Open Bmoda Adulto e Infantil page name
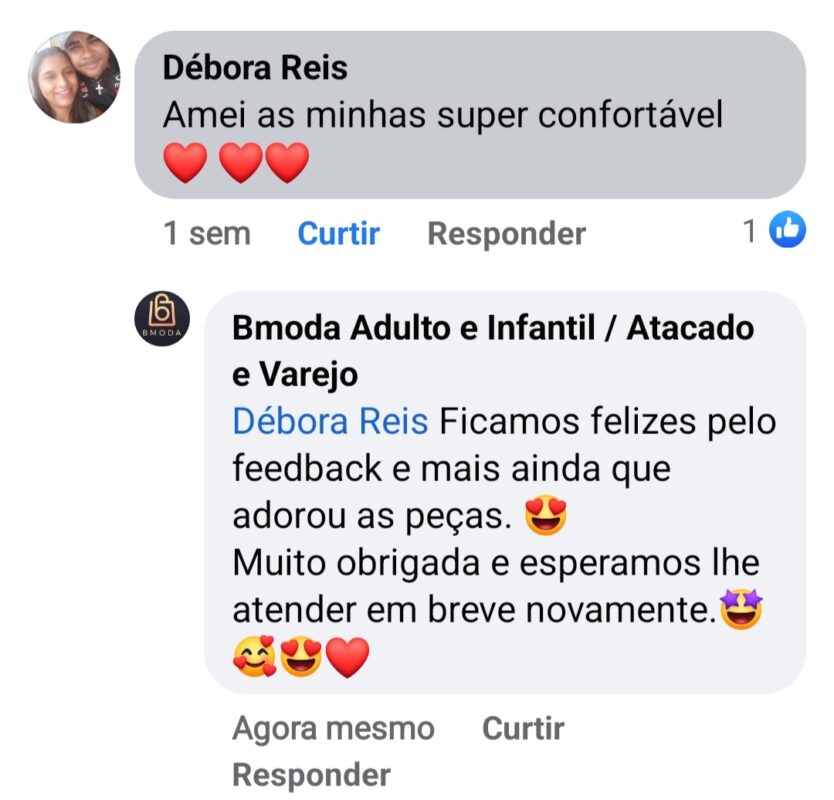 (493, 351)
